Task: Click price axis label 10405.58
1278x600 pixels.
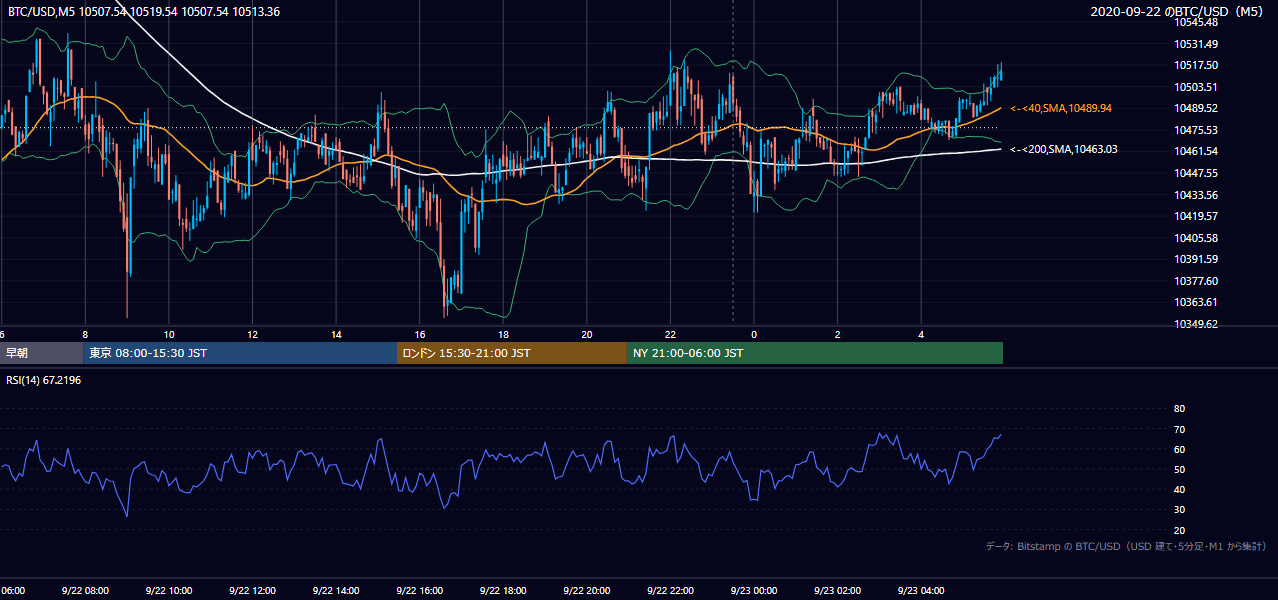Action: pos(1196,238)
